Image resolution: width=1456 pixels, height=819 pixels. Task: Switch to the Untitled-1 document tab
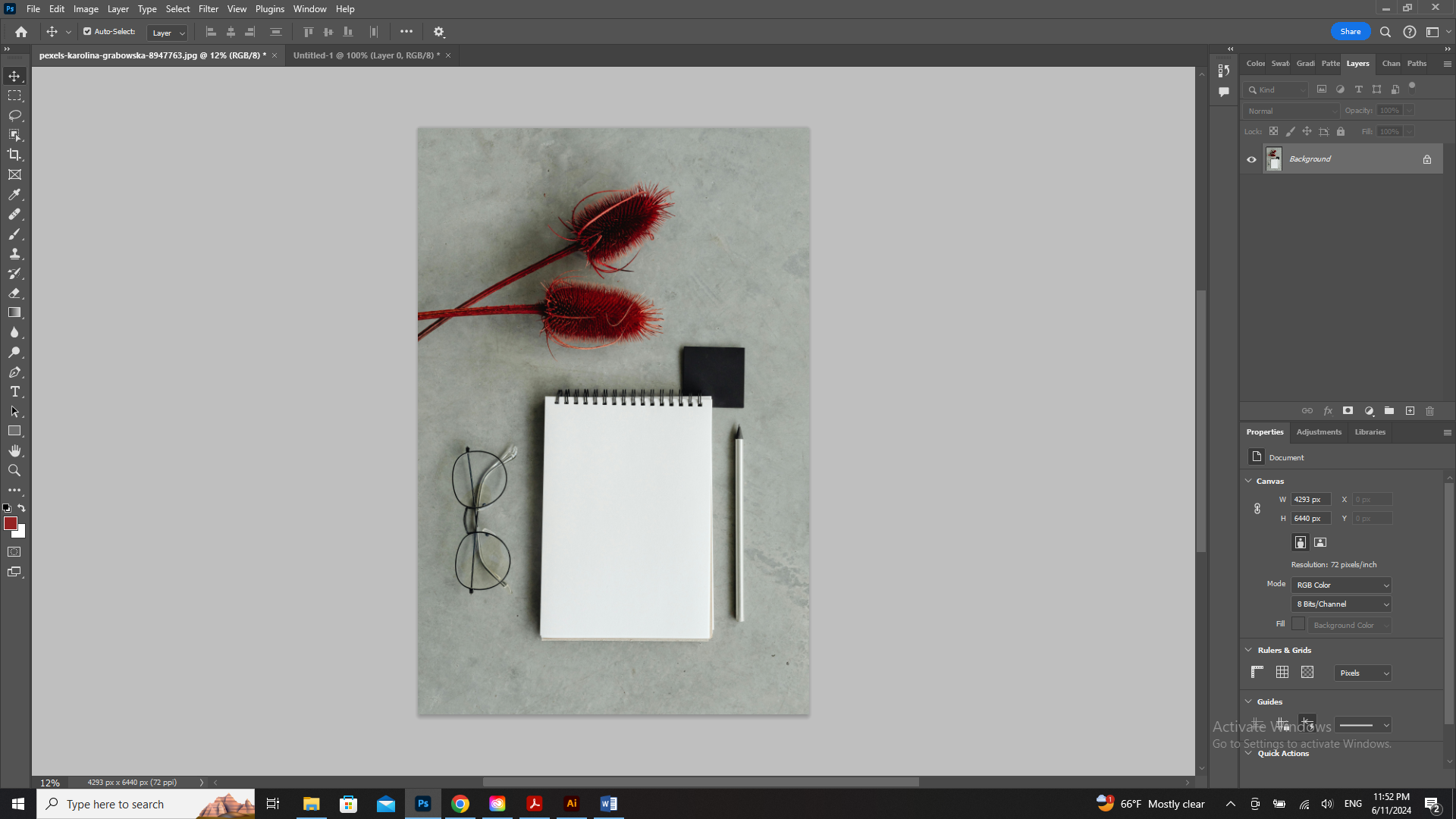(364, 55)
